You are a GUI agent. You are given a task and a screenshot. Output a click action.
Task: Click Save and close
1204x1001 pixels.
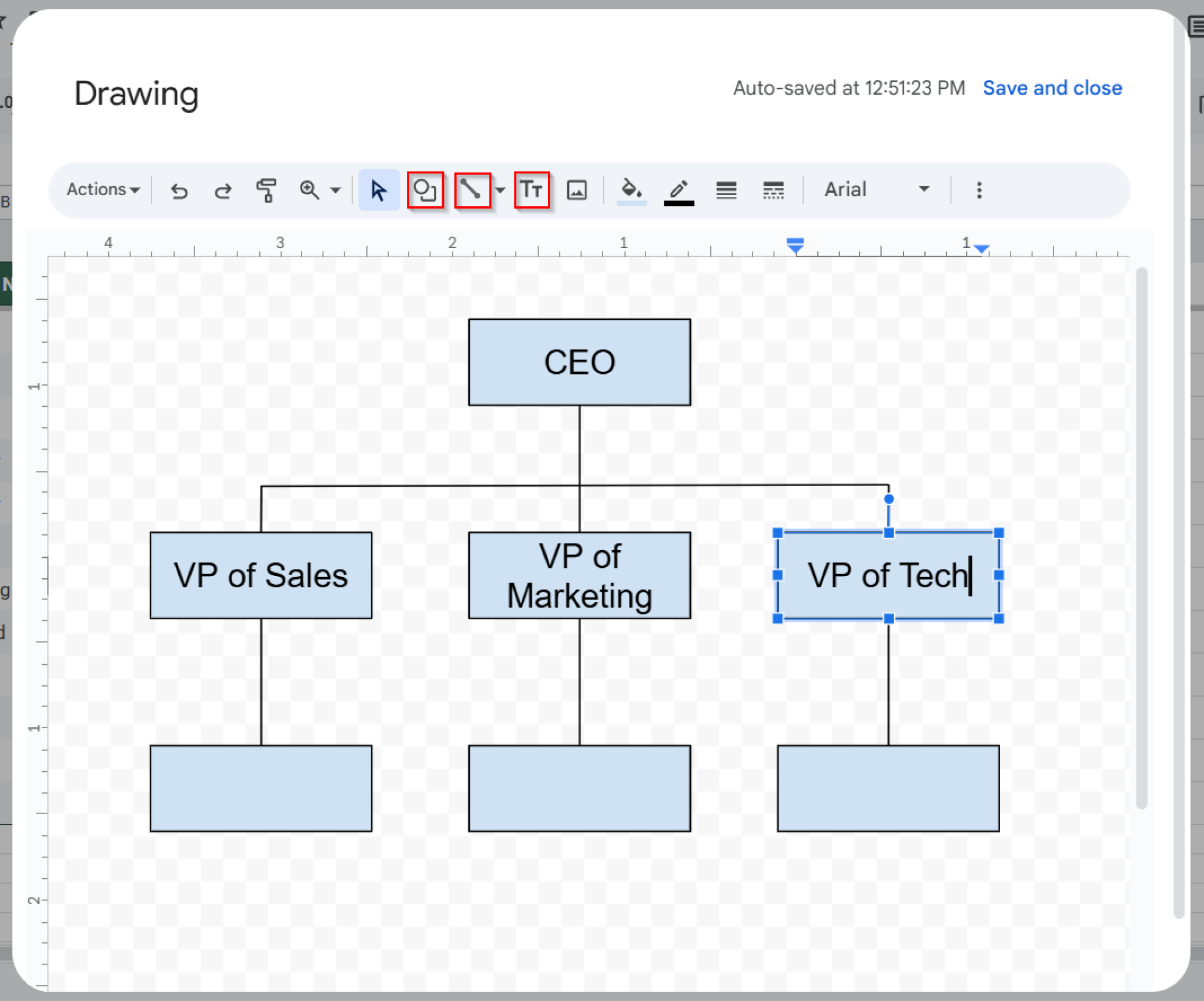tap(1052, 88)
